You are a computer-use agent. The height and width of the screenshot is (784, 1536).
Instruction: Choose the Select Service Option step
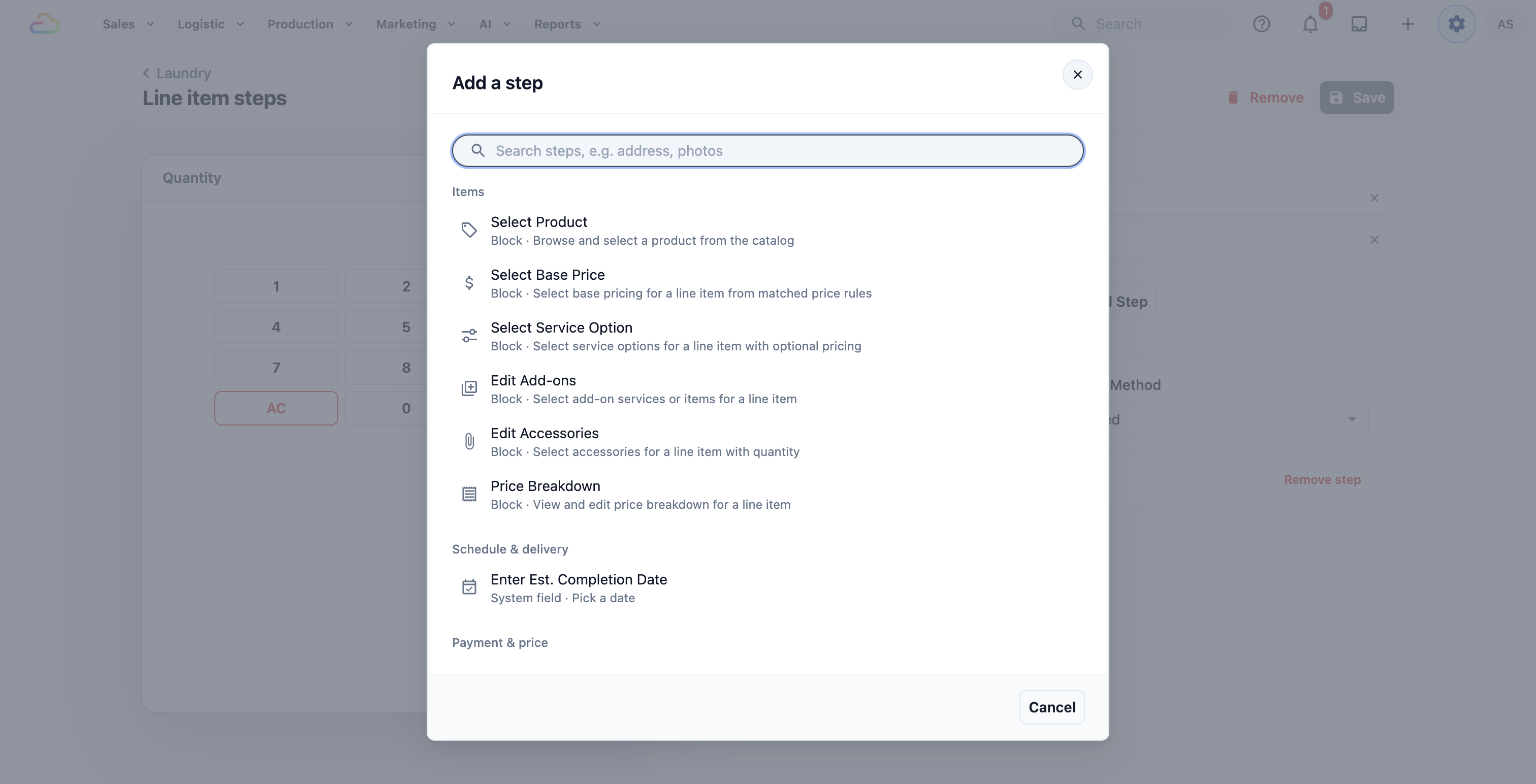(767, 336)
